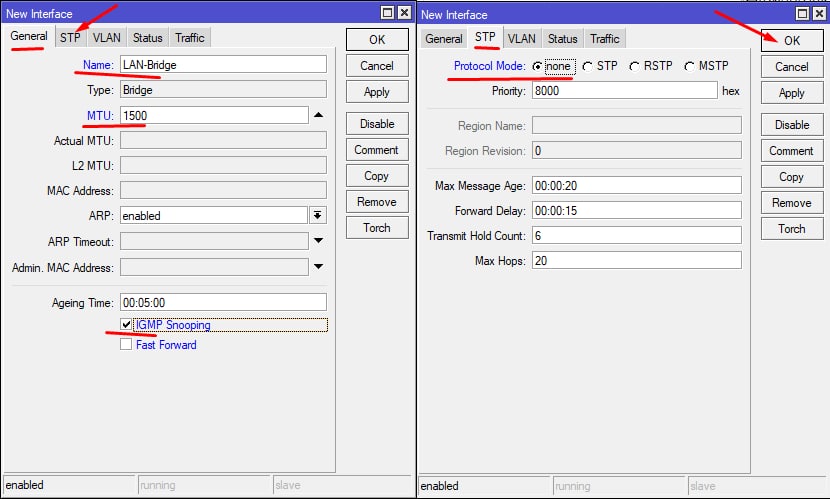Viewport: 830px width, 499px height.
Task: Select STP tab in right window
Action: pos(485,37)
